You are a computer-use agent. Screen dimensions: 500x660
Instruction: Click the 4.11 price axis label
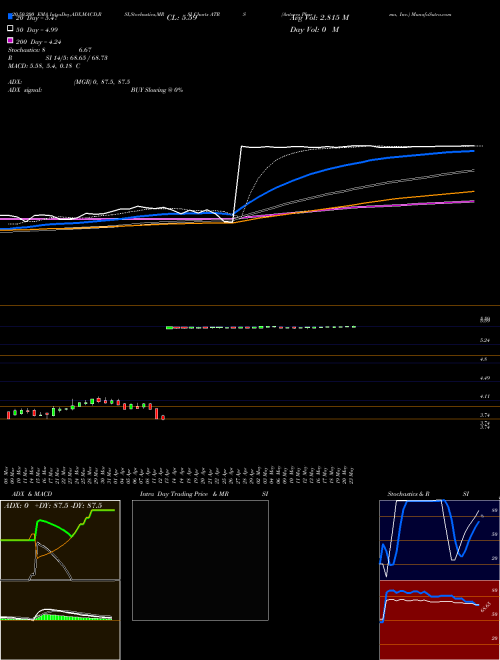tap(485, 396)
